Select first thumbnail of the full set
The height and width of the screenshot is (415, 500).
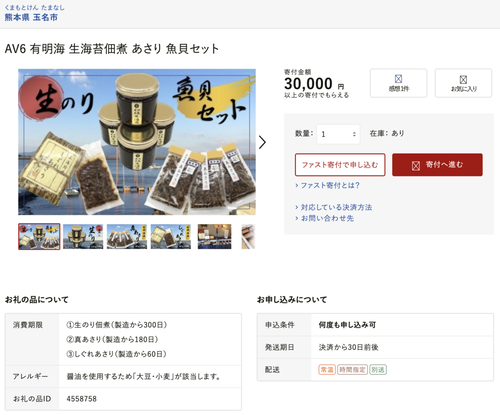pos(39,237)
